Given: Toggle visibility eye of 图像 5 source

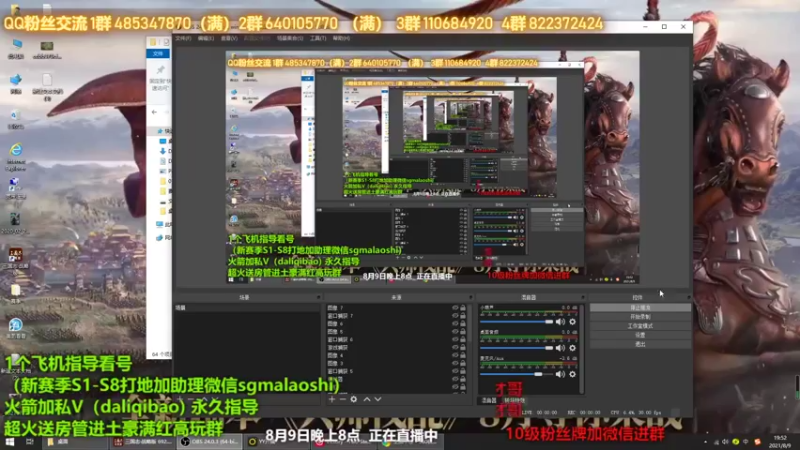Looking at the screenshot, I should [x=455, y=332].
